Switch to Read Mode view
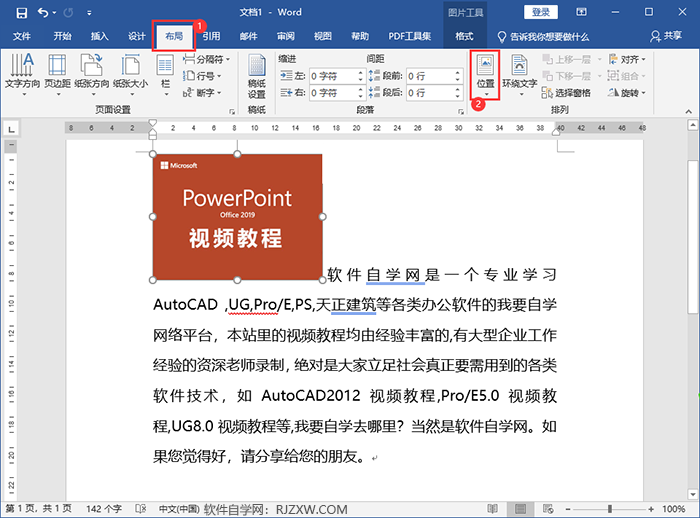This screenshot has width=700, height=518. click(493, 509)
